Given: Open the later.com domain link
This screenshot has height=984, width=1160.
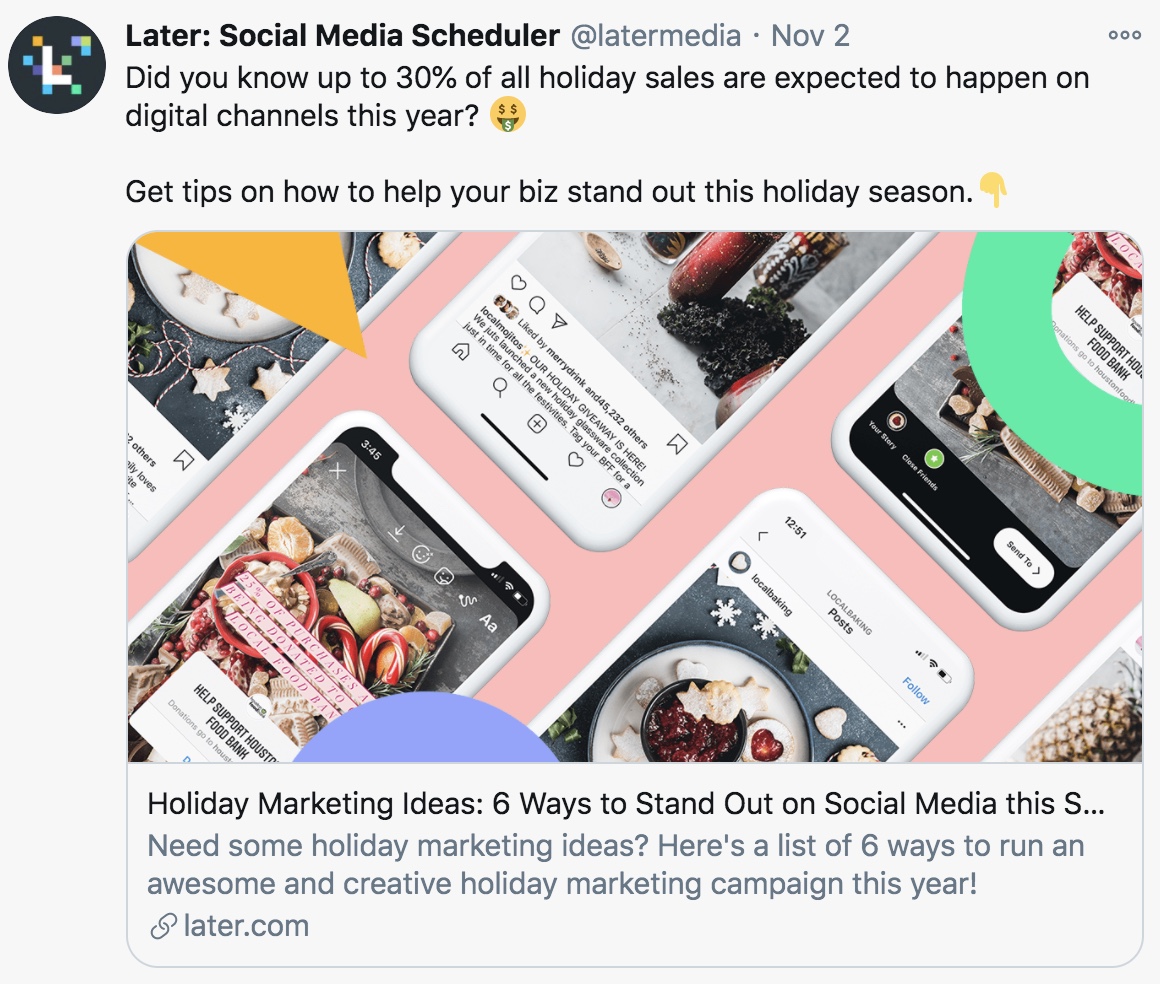Looking at the screenshot, I should coord(246,926).
